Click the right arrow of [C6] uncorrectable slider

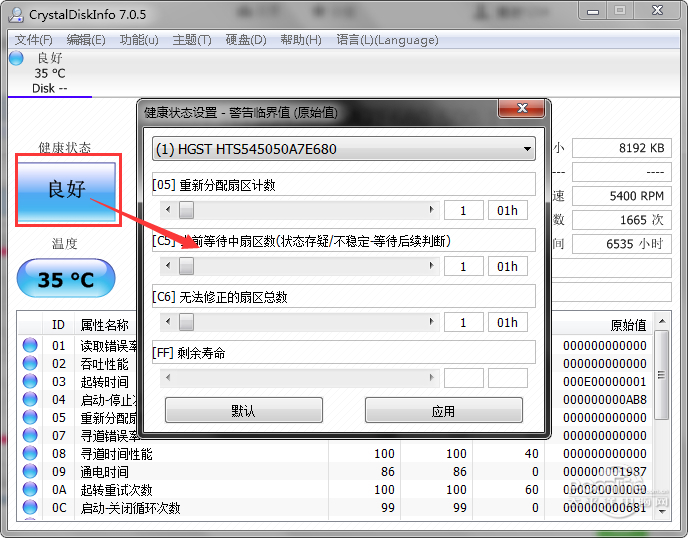click(431, 322)
